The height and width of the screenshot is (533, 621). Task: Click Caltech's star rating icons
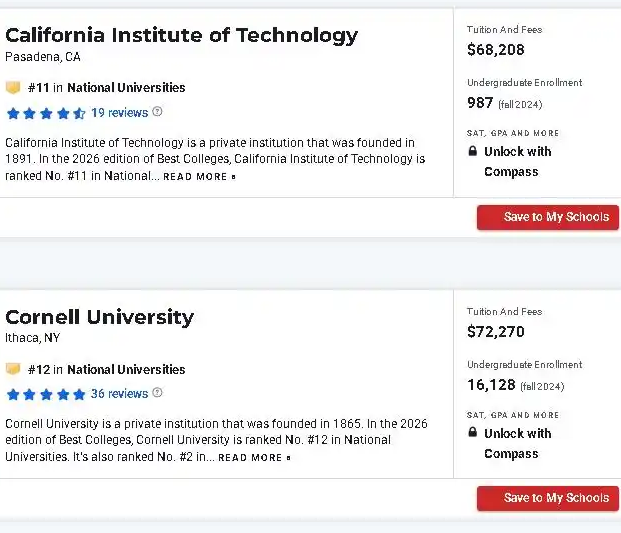tap(45, 113)
